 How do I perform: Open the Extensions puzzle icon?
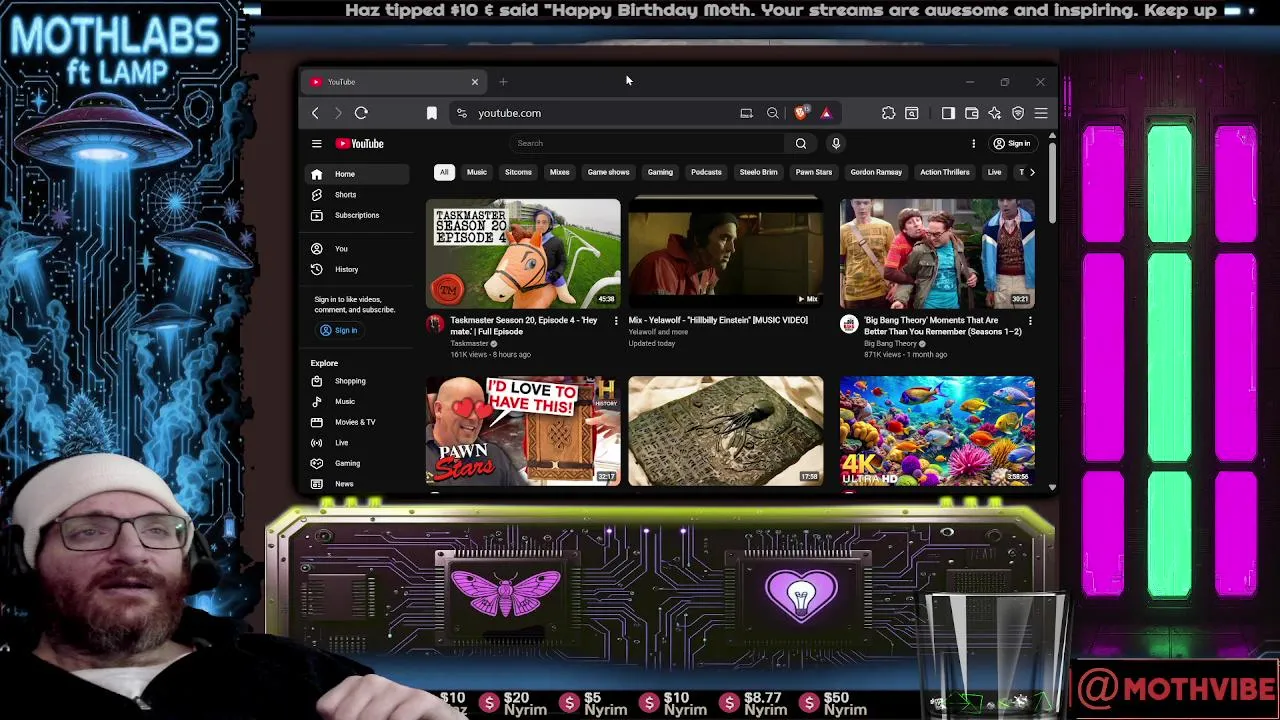click(x=888, y=113)
